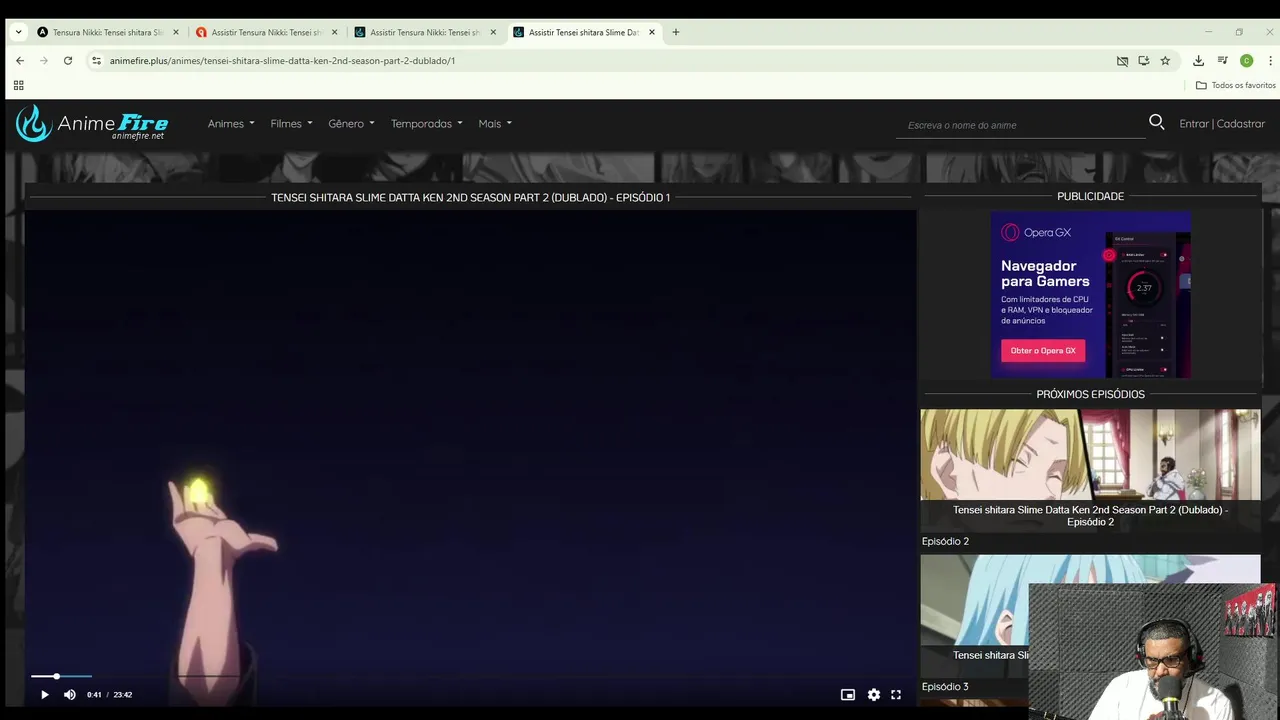1280x720 pixels.
Task: Close the second Assistir Tensura Nikki tab
Action: click(335, 32)
